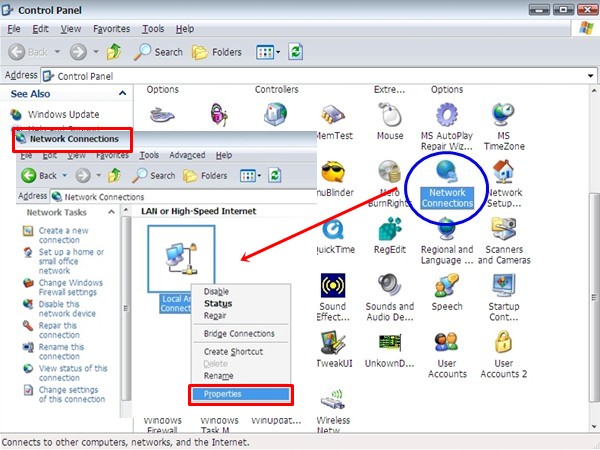Collapse the Network Tasks panel
600x450 pixels.
click(x=111, y=212)
